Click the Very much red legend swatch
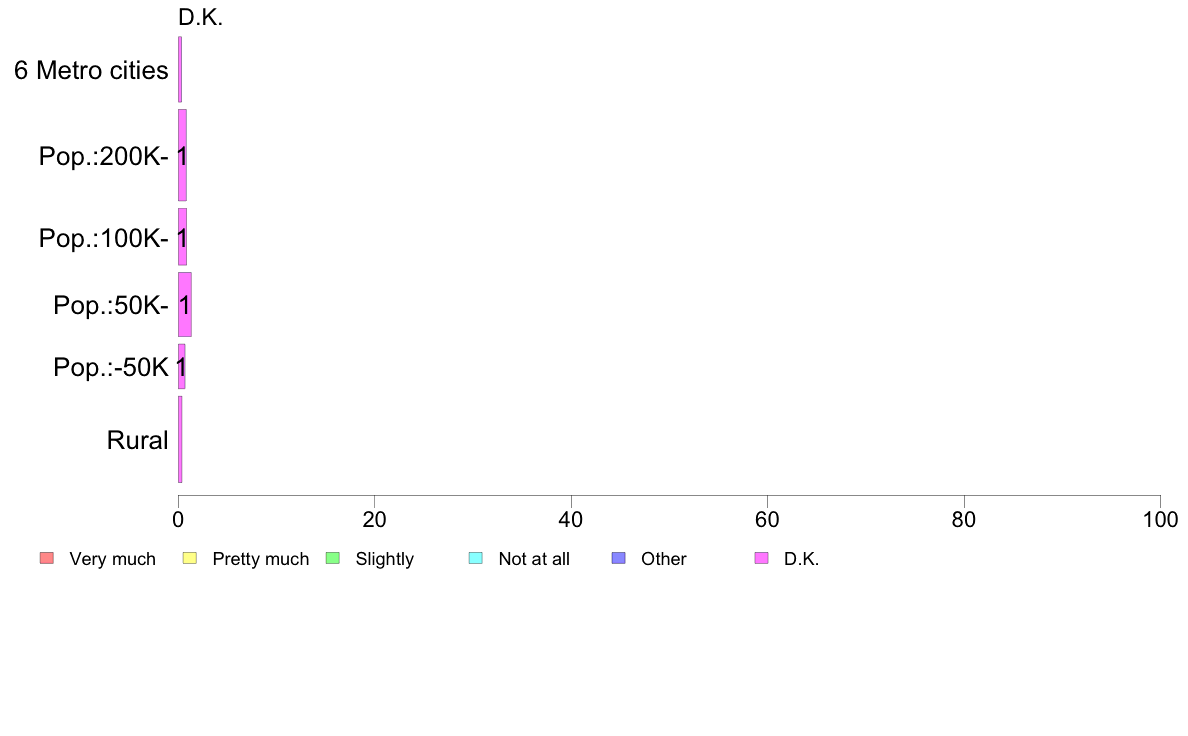Screen dimensions: 1188x736 click(x=46, y=559)
